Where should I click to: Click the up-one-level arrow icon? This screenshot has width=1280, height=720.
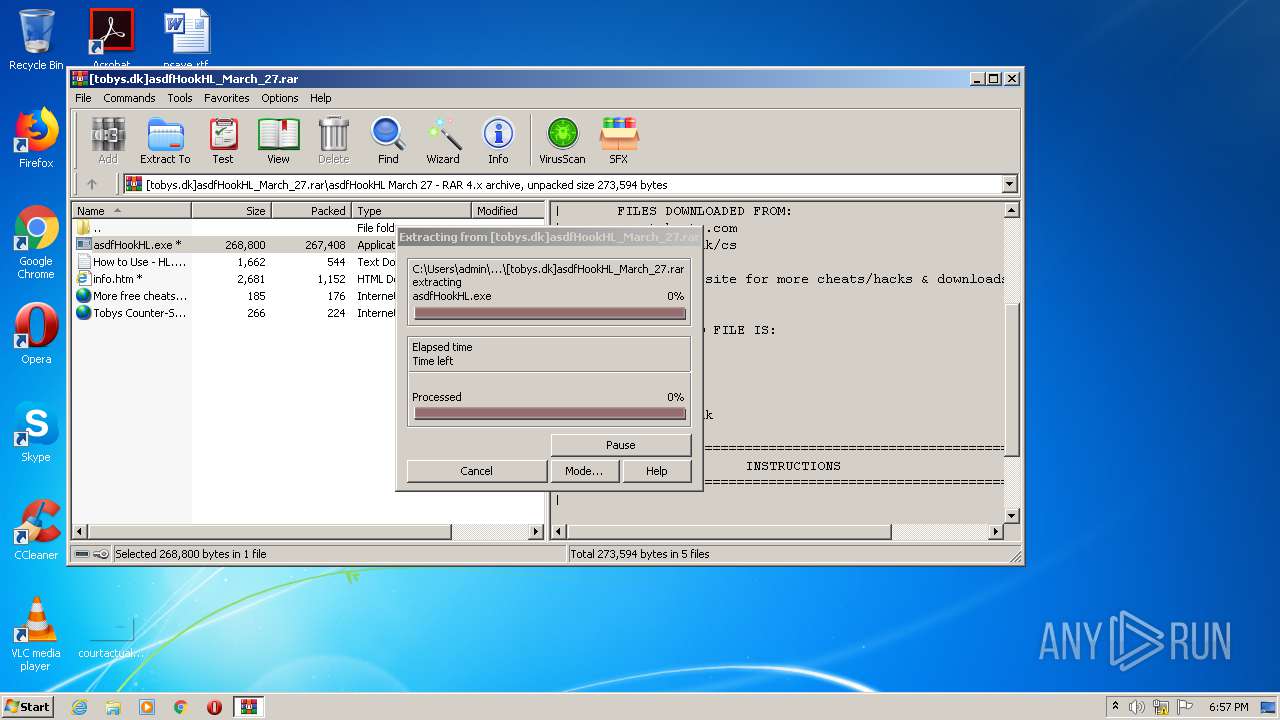(92, 184)
